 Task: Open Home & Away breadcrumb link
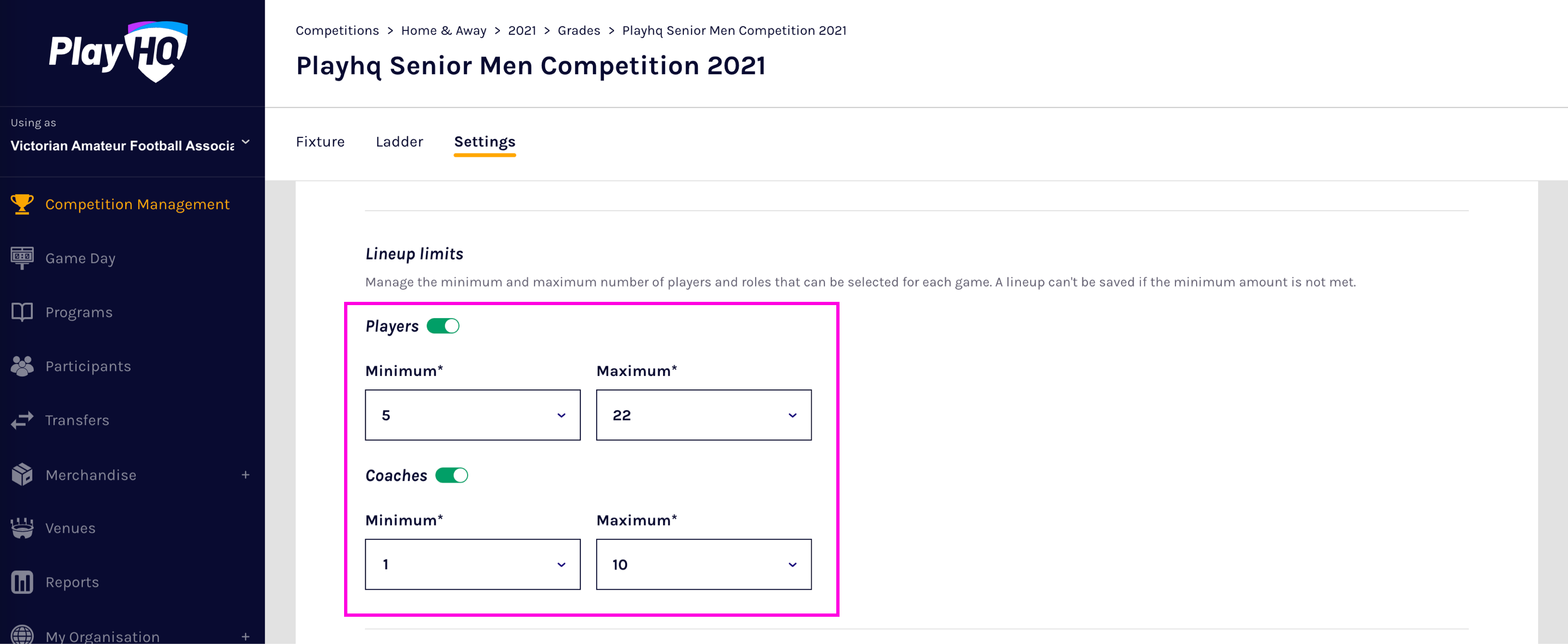(444, 31)
